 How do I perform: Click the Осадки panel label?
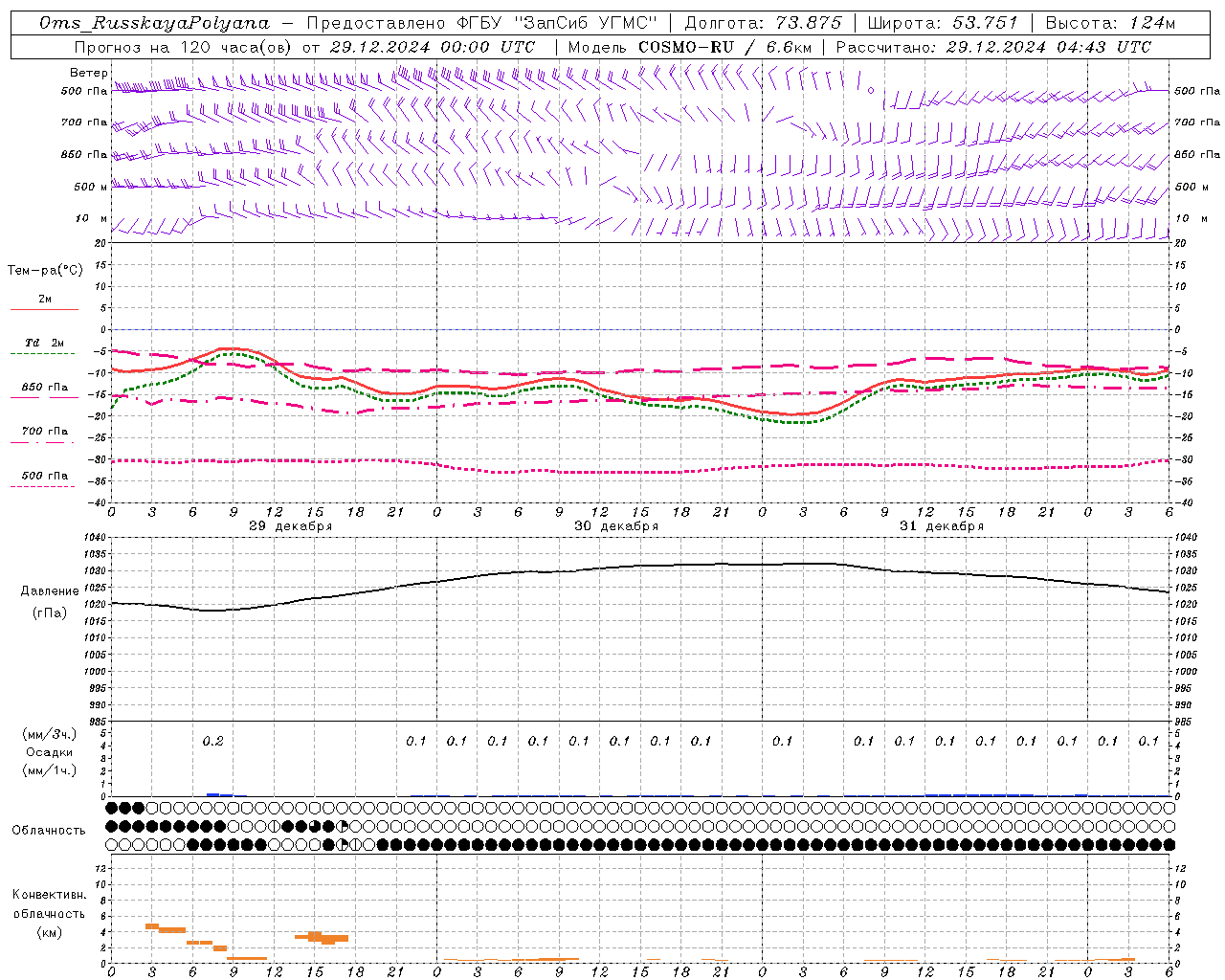pos(49,752)
